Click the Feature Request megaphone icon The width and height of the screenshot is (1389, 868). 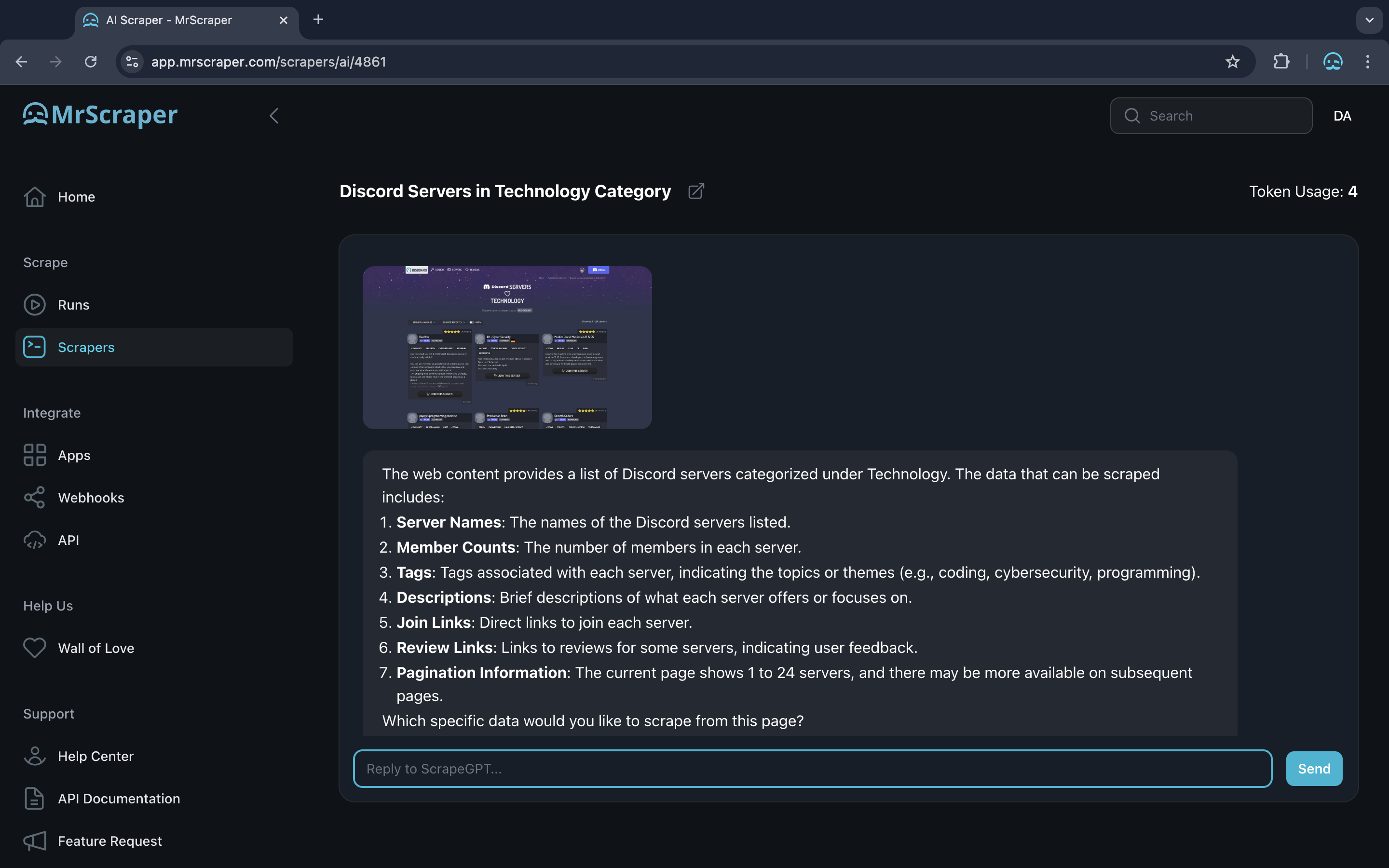pos(34,841)
